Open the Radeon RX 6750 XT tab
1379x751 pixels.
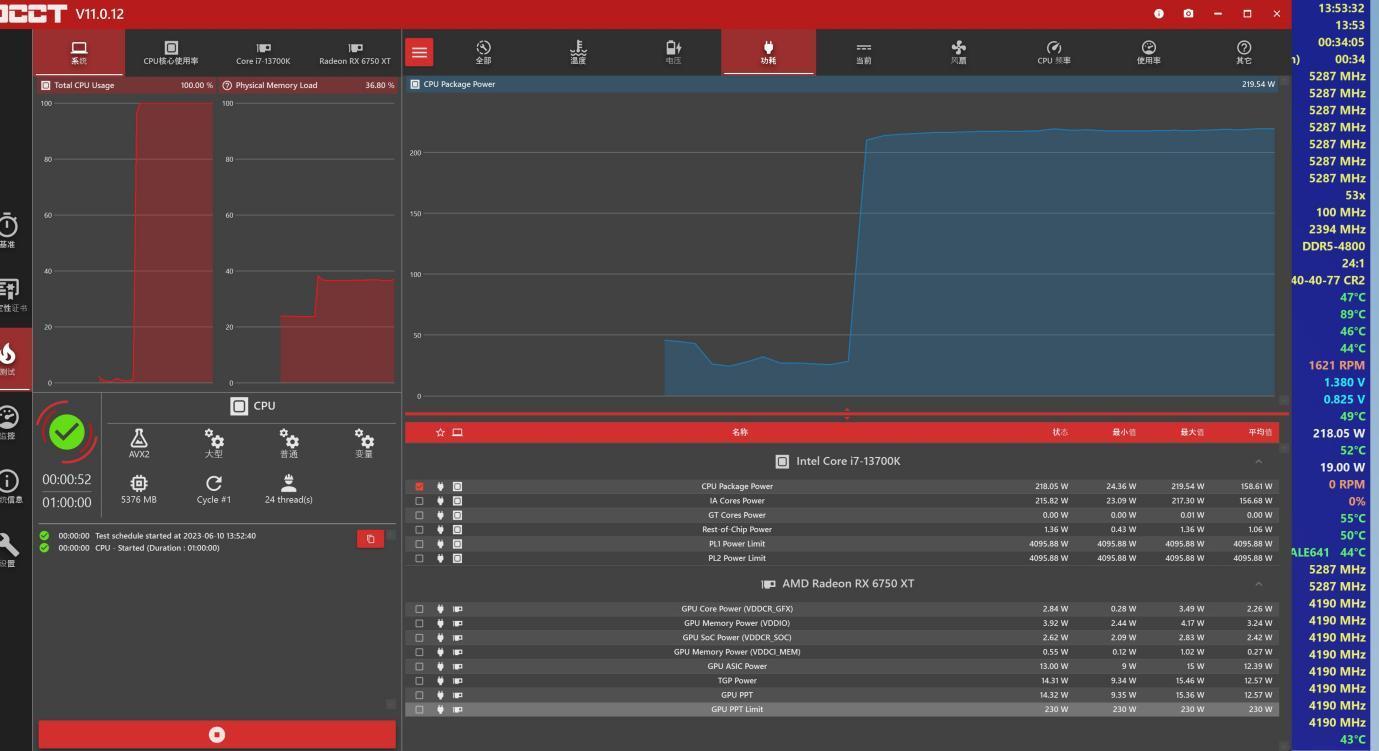tap(355, 53)
